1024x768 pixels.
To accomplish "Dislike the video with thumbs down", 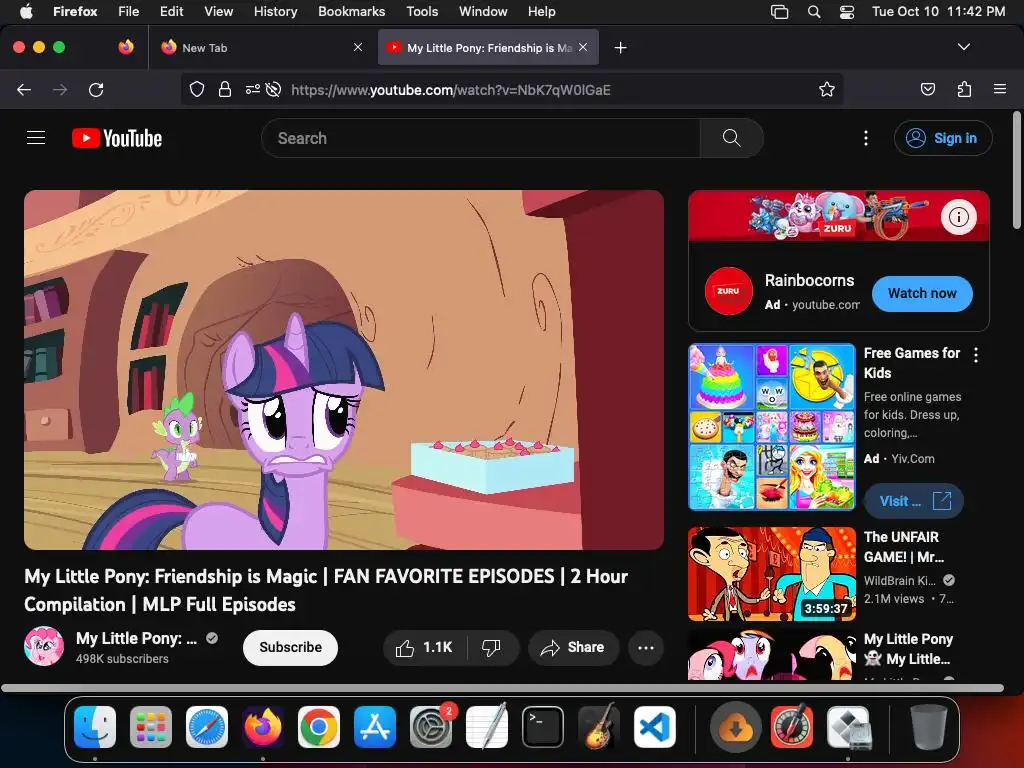I will pos(491,647).
